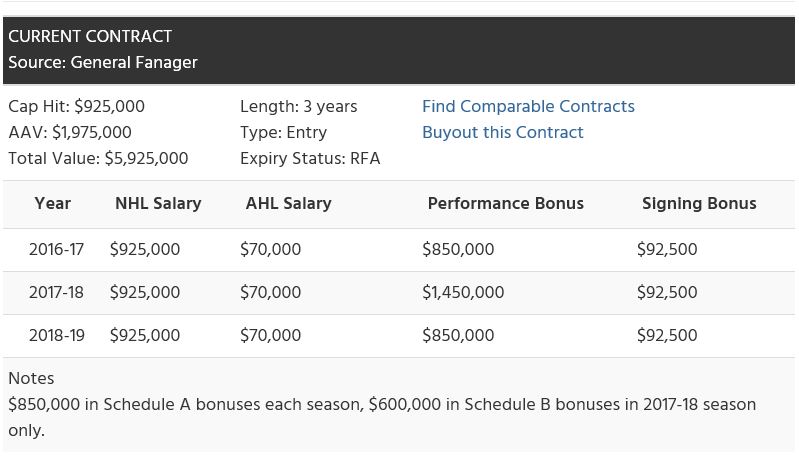Click the Type: Entry text
Screen dimensions: 799x457
(x=283, y=132)
